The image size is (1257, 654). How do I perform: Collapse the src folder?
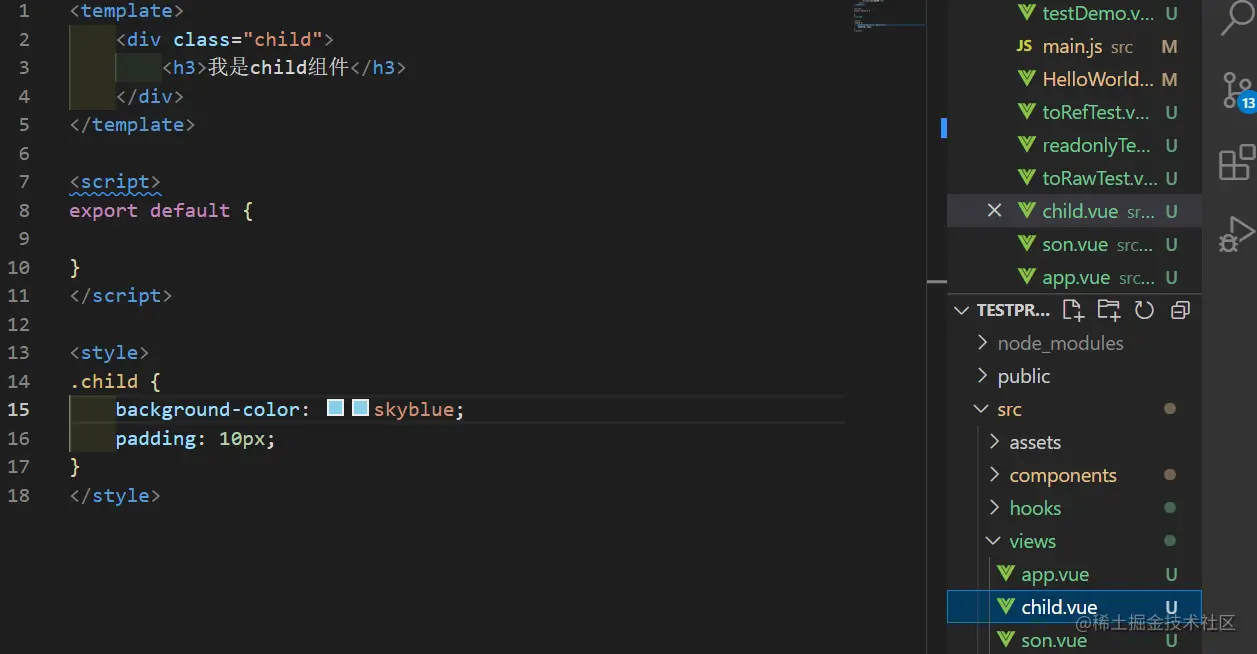pyautogui.click(x=1009, y=409)
